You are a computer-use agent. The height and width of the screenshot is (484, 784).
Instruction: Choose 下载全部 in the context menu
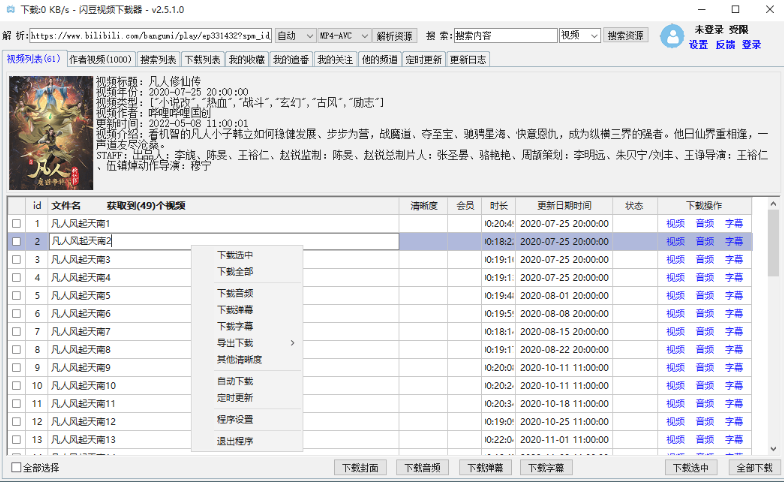(x=235, y=272)
